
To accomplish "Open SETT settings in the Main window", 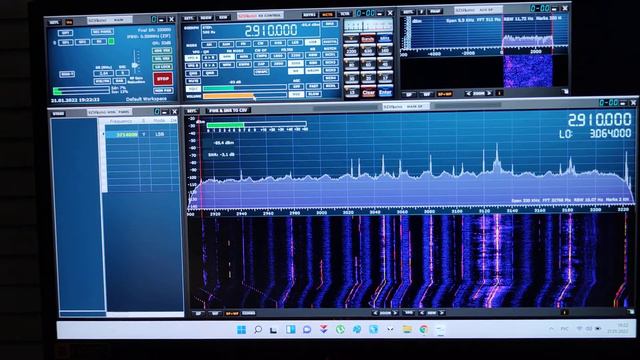I will 54,22.
